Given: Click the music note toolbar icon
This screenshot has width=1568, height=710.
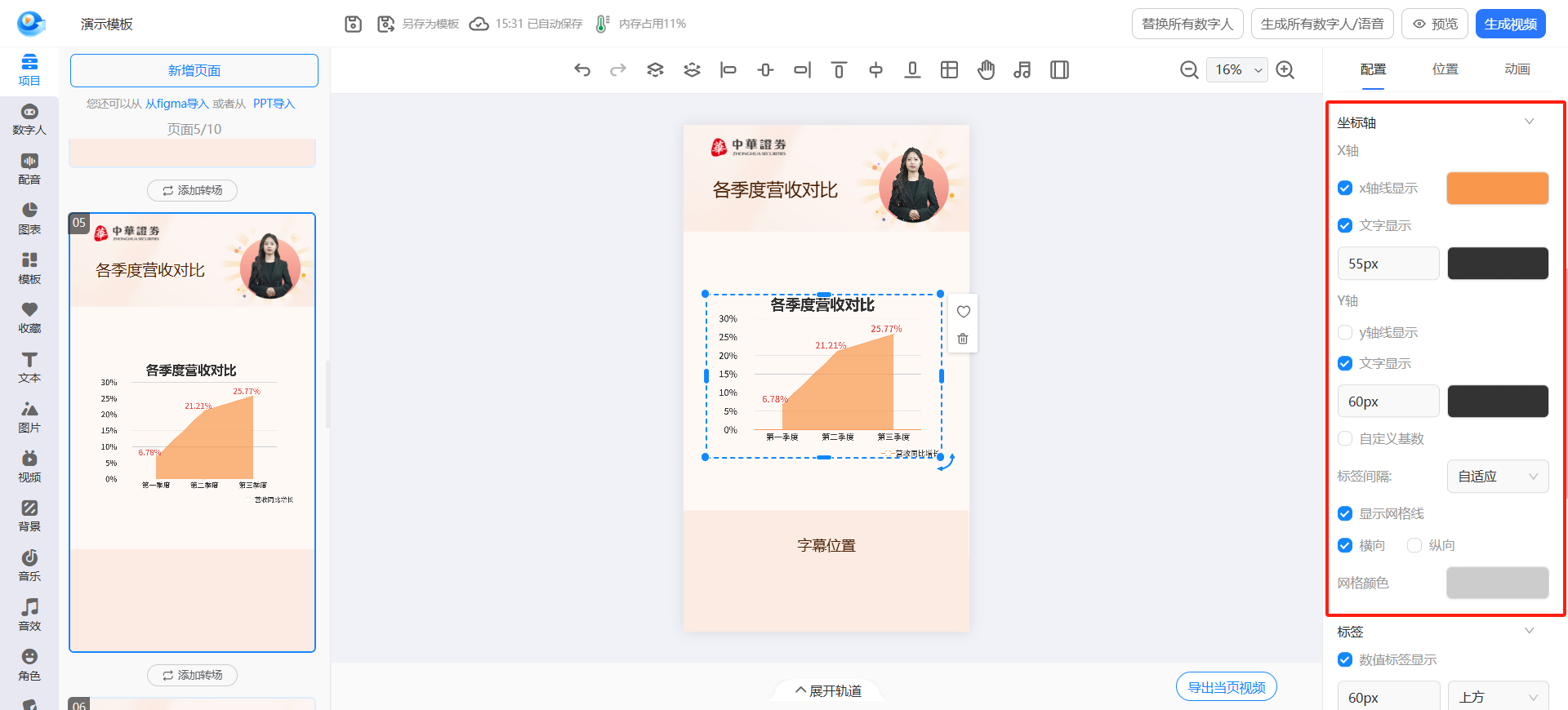Looking at the screenshot, I should [x=1022, y=70].
